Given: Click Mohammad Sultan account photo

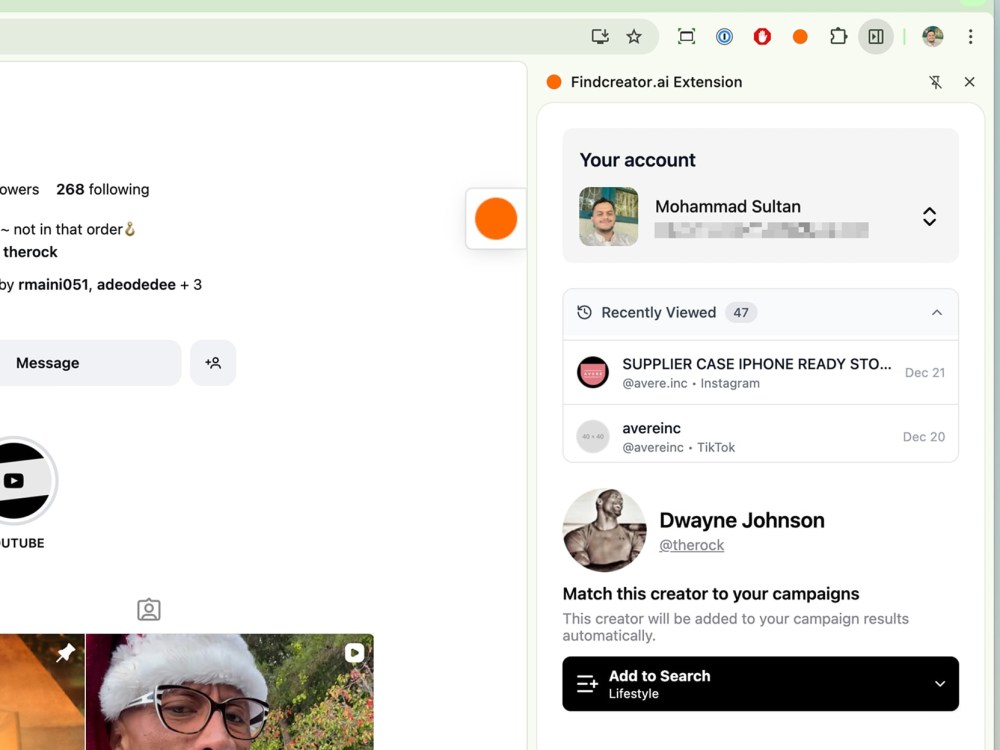Looking at the screenshot, I should point(608,216).
